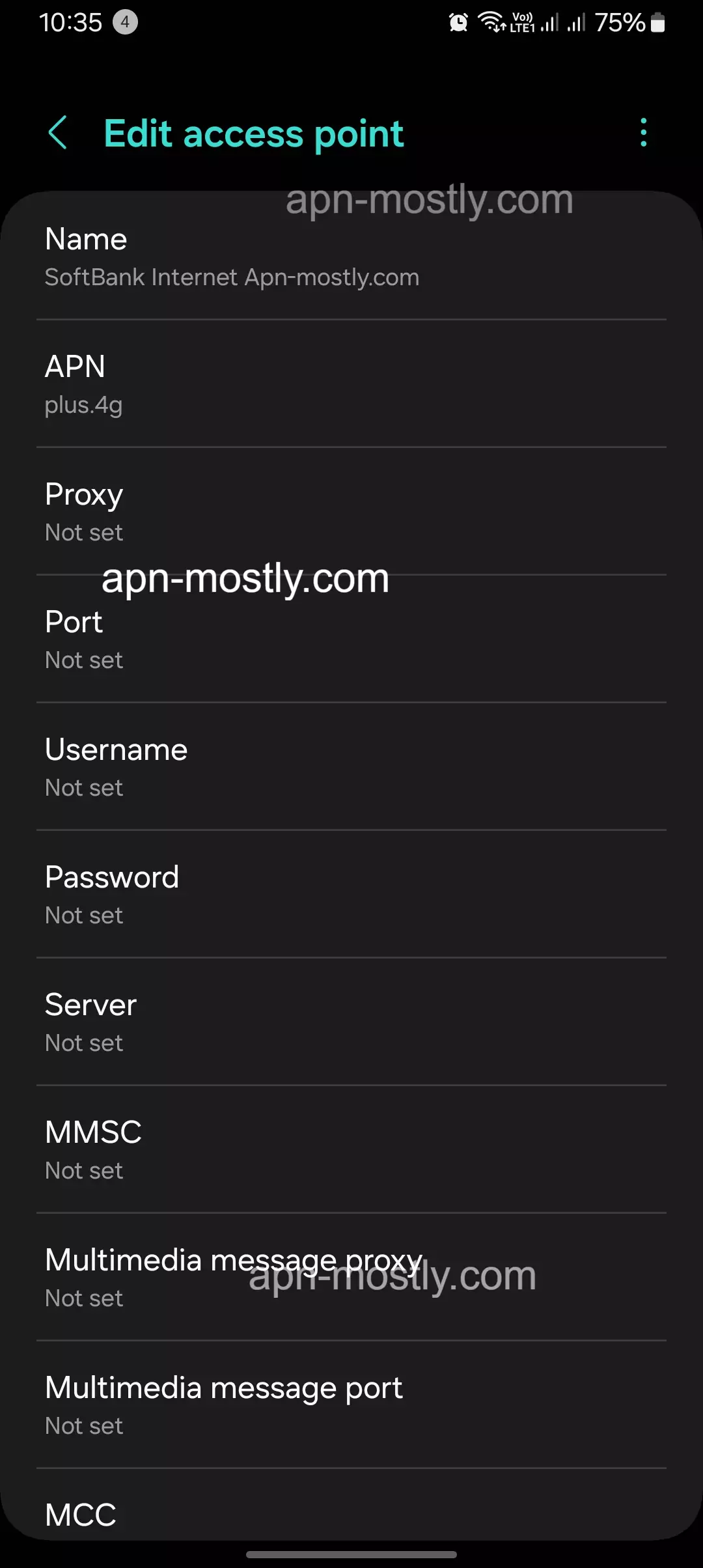Tap the bottom navigation gesture handle
This screenshot has width=703, height=1568.
(351, 1554)
